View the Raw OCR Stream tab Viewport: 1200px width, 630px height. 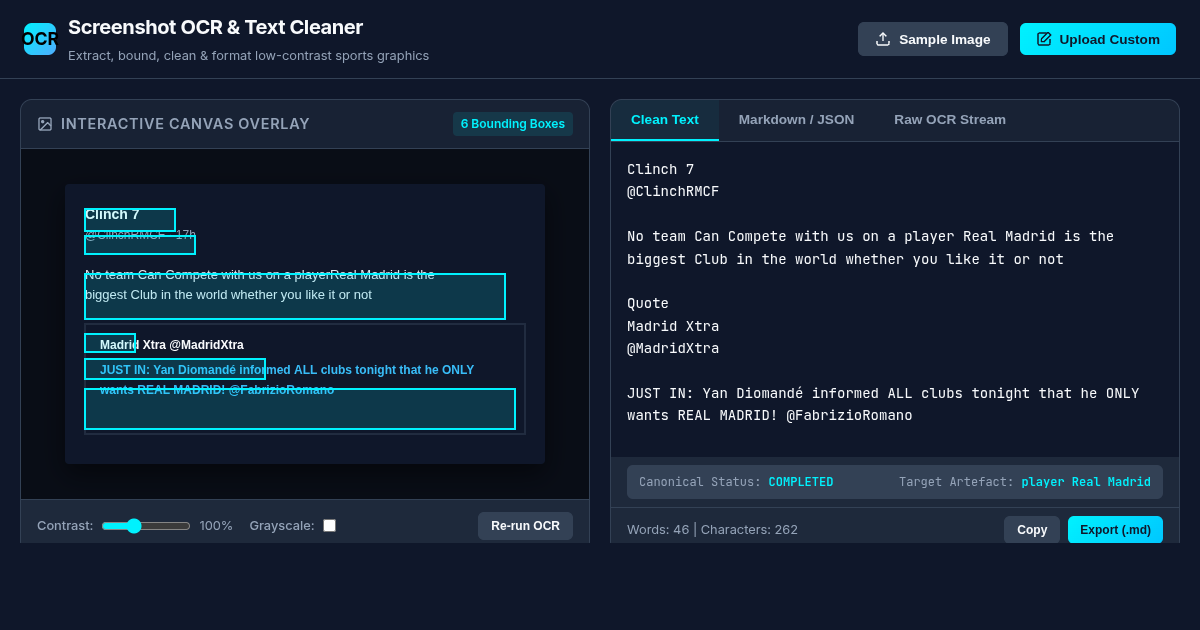(950, 120)
